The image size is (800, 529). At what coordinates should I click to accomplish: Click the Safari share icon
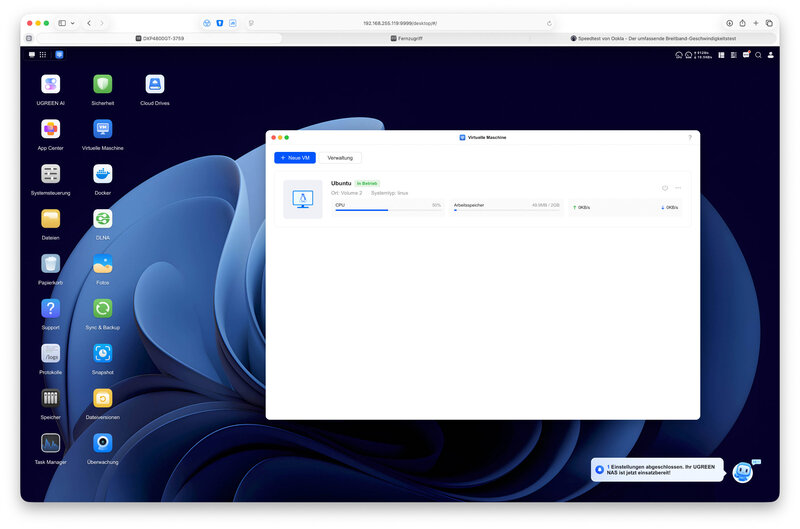[x=742, y=23]
